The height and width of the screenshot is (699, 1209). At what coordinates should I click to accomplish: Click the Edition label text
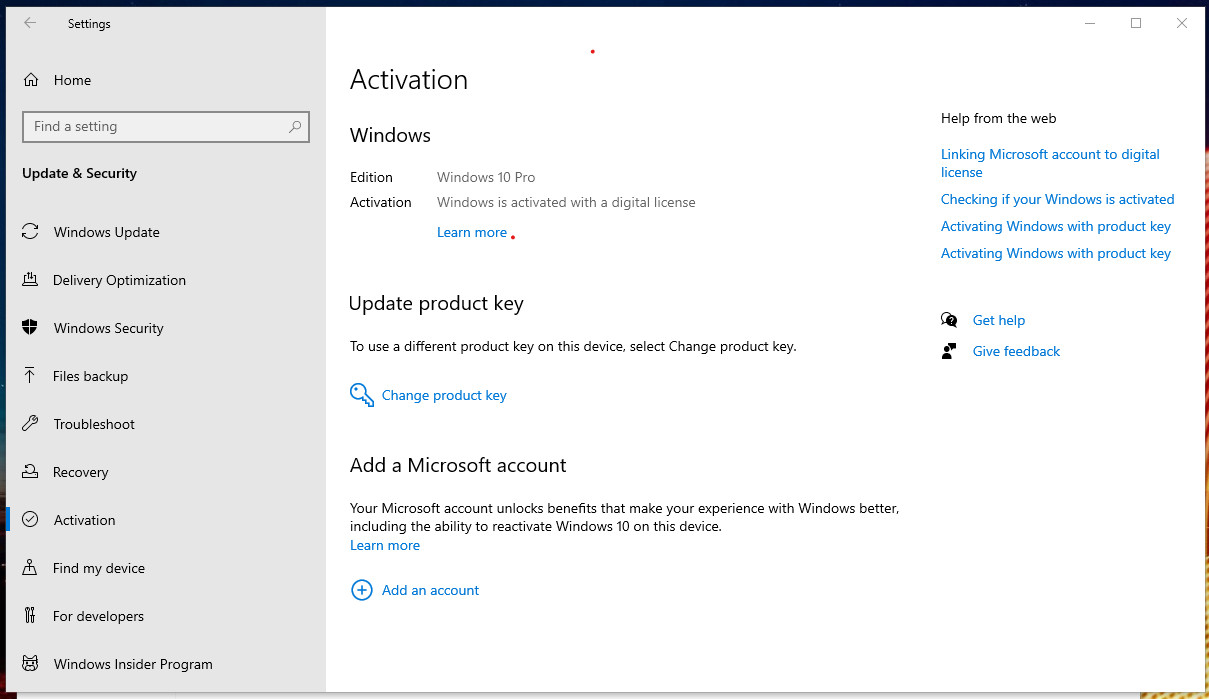(371, 177)
